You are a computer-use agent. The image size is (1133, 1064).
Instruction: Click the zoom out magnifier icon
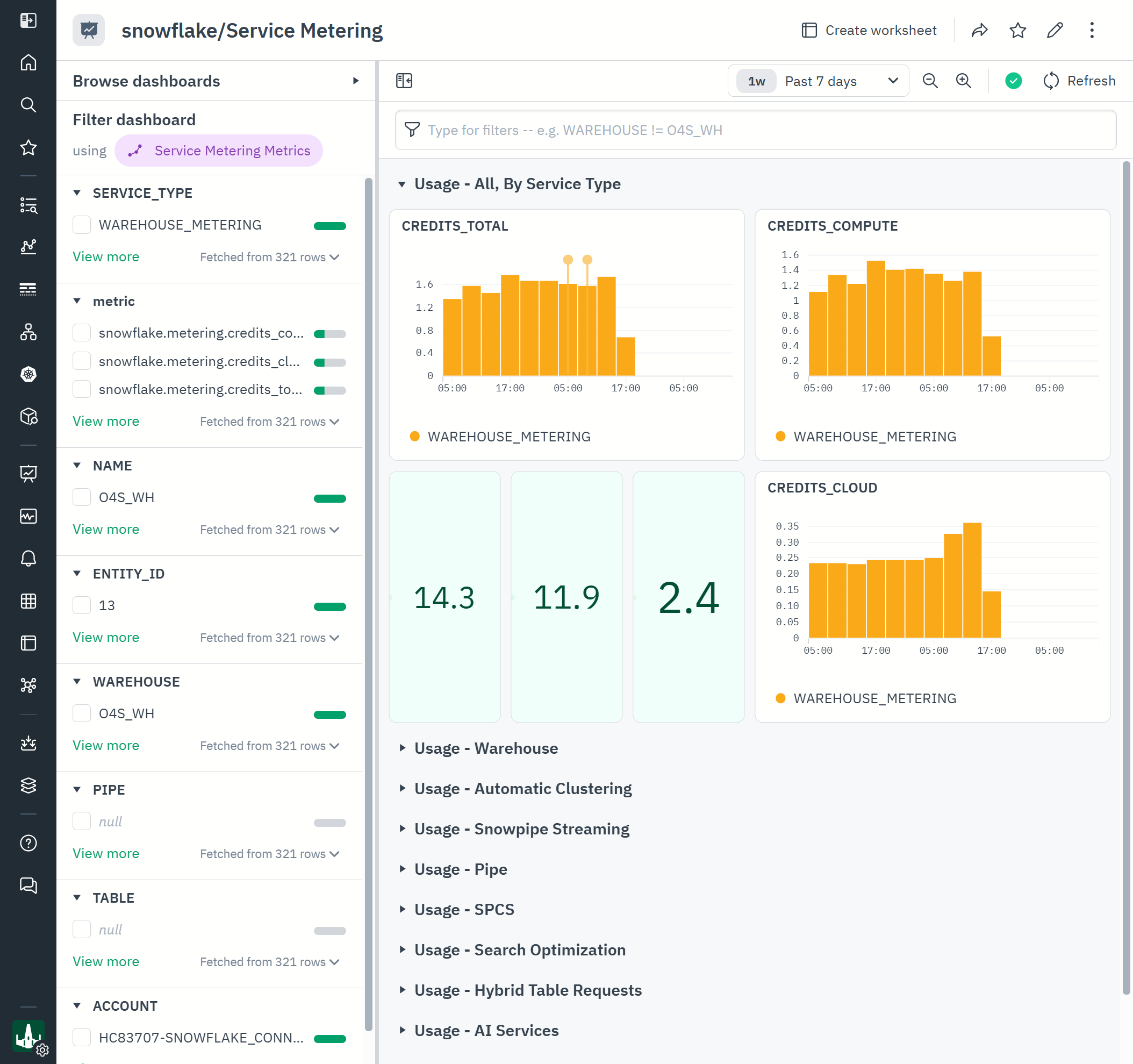pos(929,81)
